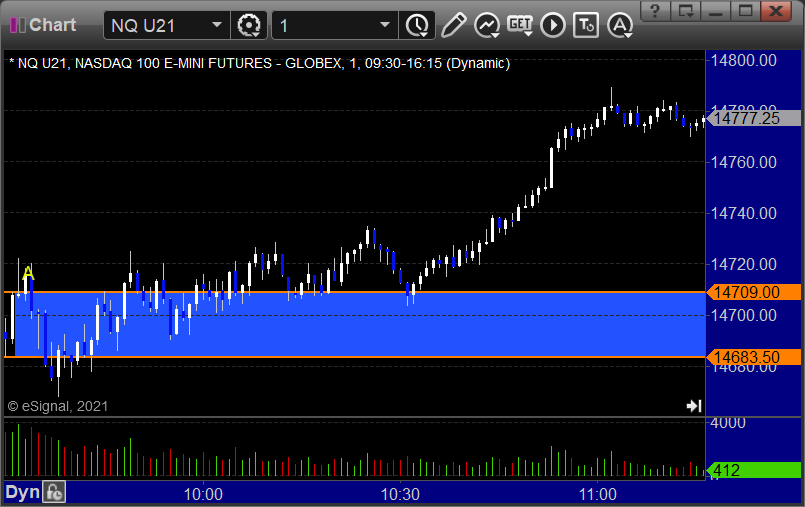The width and height of the screenshot is (805, 507).
Task: Select the 14683.50 orange price label
Action: click(754, 357)
